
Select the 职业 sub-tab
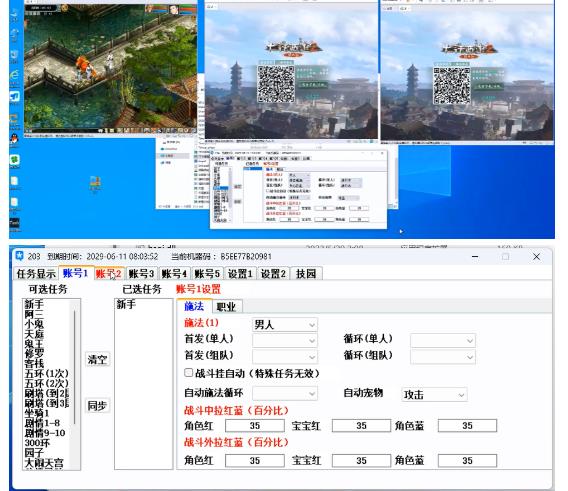click(226, 307)
